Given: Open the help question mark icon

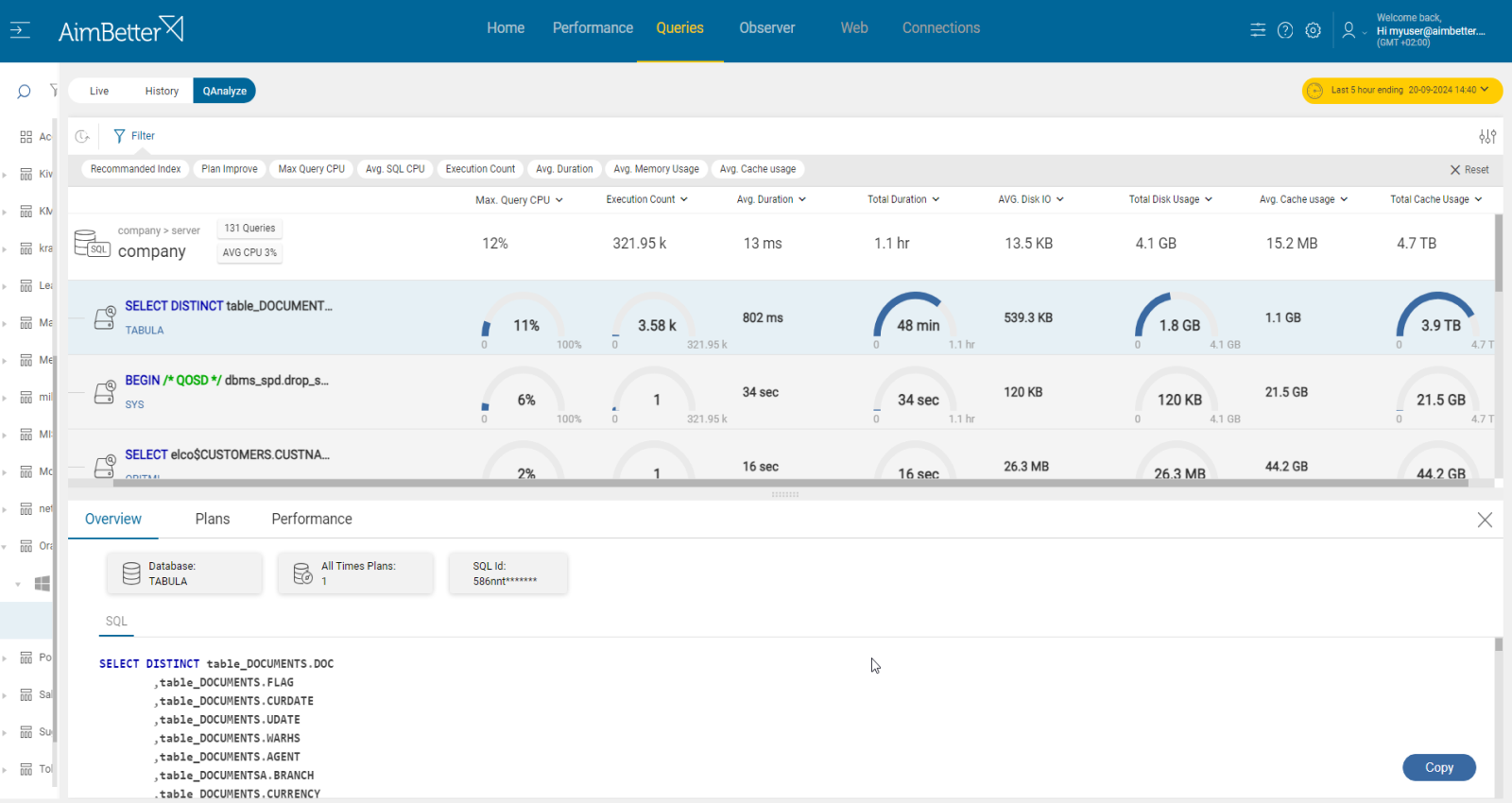Looking at the screenshot, I should (x=1285, y=30).
